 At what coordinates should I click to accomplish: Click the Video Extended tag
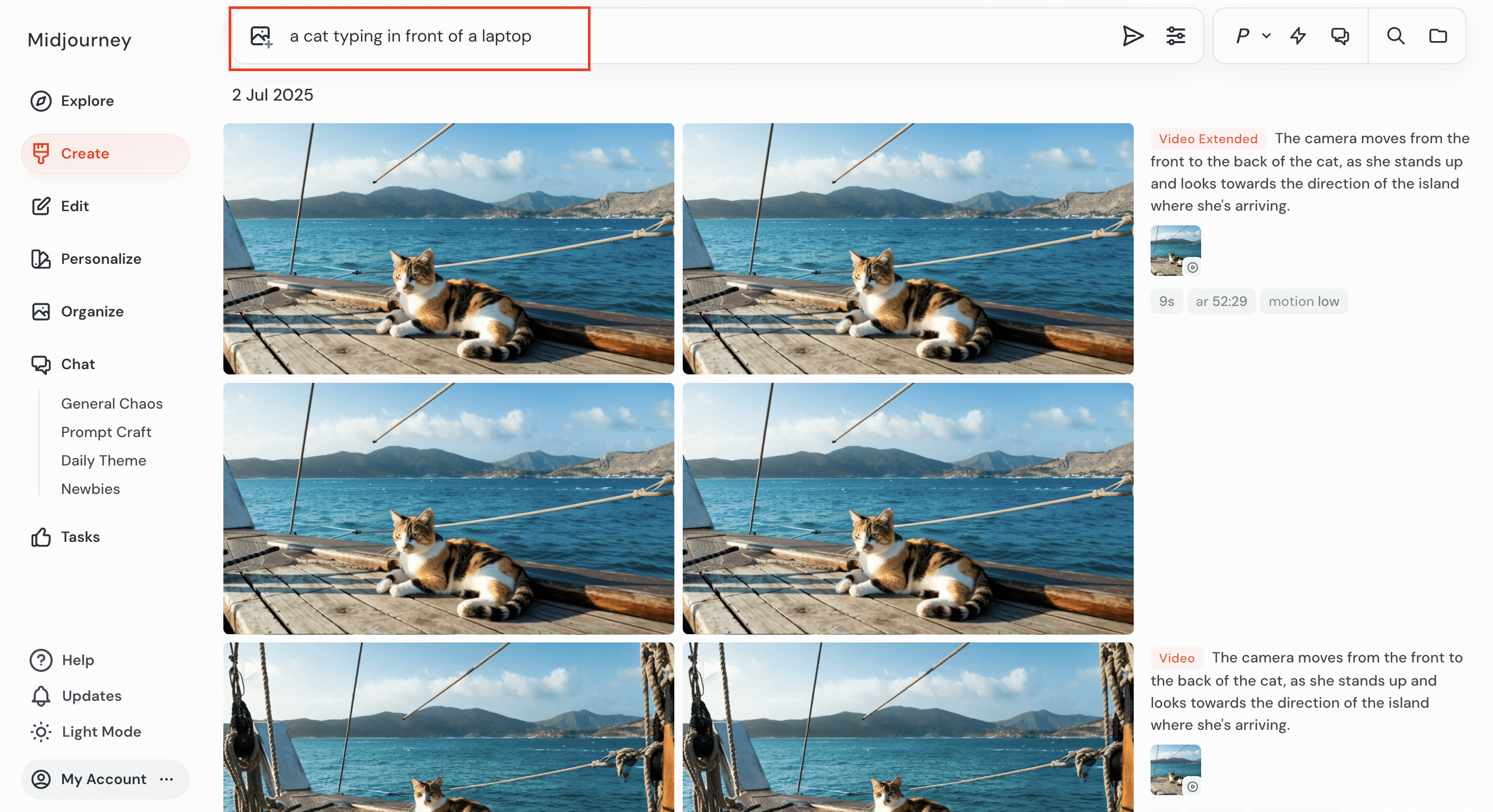click(x=1208, y=139)
